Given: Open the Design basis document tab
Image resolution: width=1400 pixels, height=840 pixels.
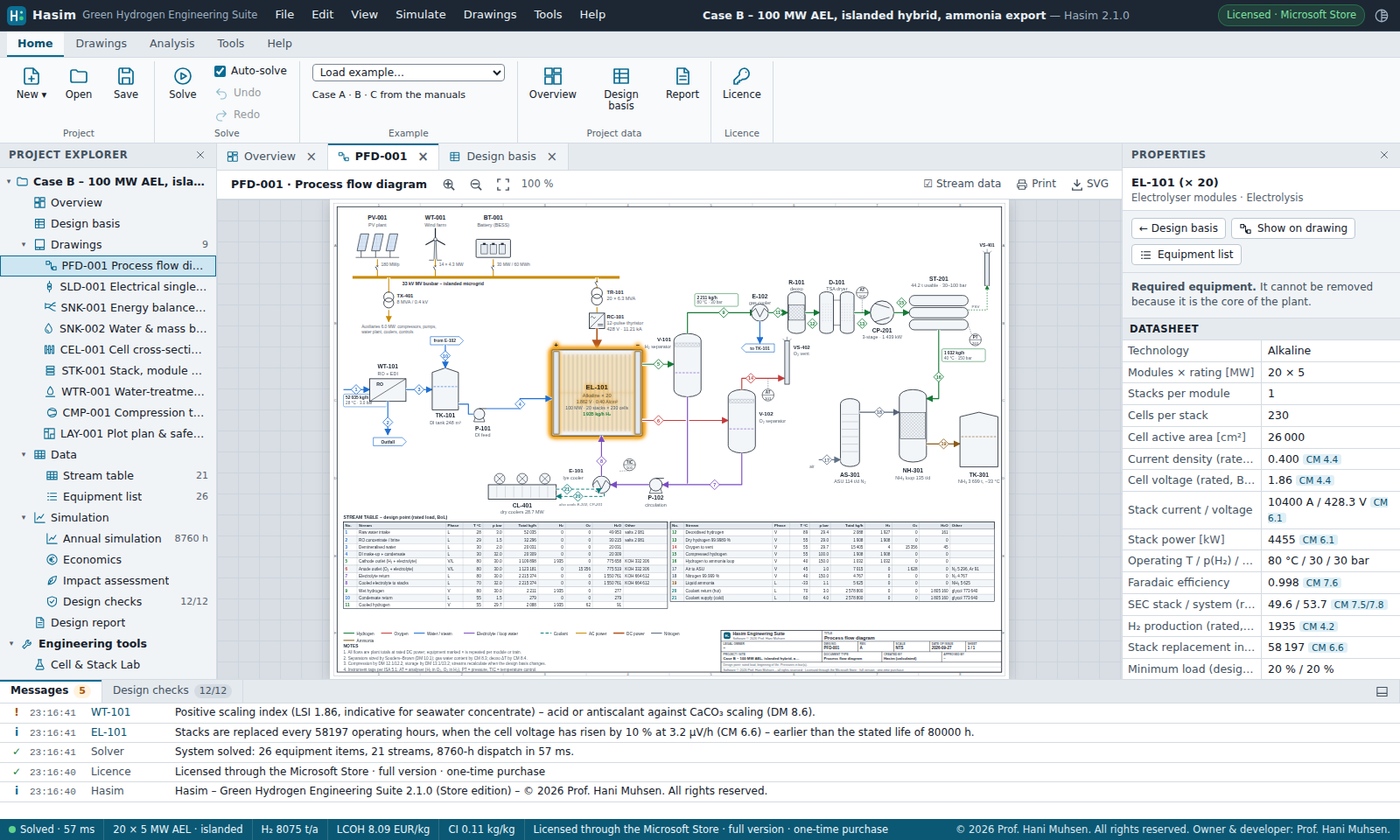Looking at the screenshot, I should click(501, 157).
